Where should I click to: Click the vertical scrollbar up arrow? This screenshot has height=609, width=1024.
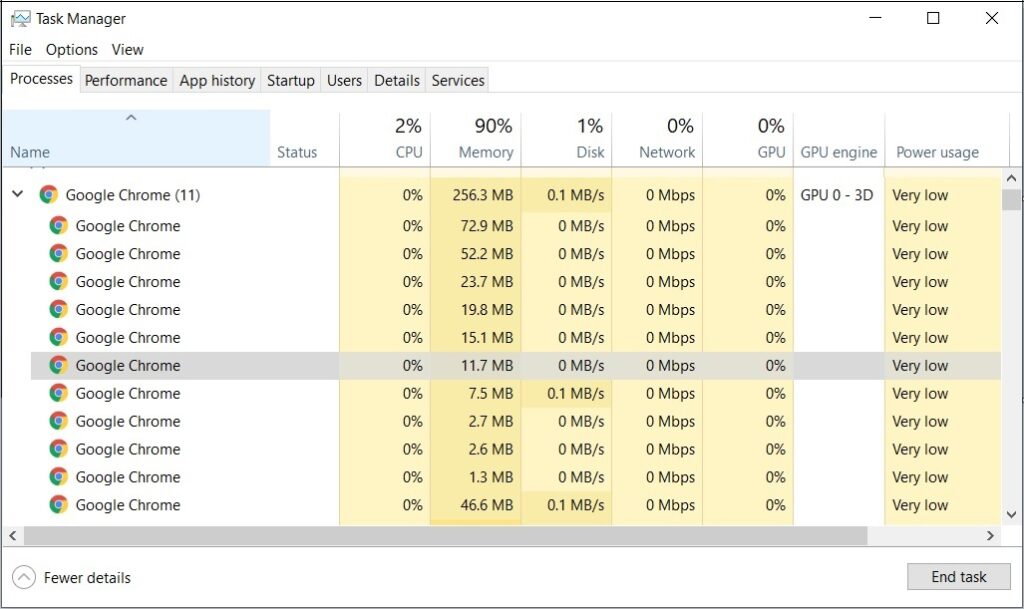(1011, 178)
